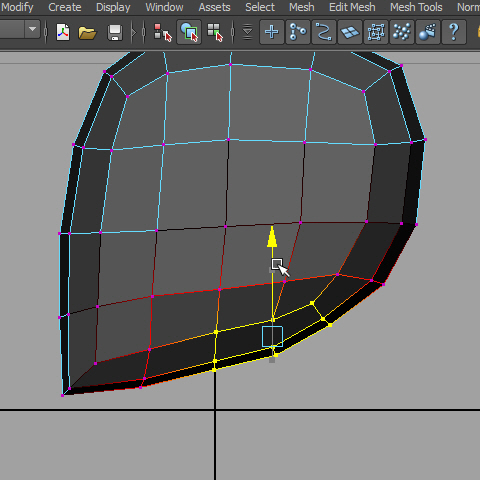Open the selection mask down-arrow menu
This screenshot has width=480, height=480.
247,32
